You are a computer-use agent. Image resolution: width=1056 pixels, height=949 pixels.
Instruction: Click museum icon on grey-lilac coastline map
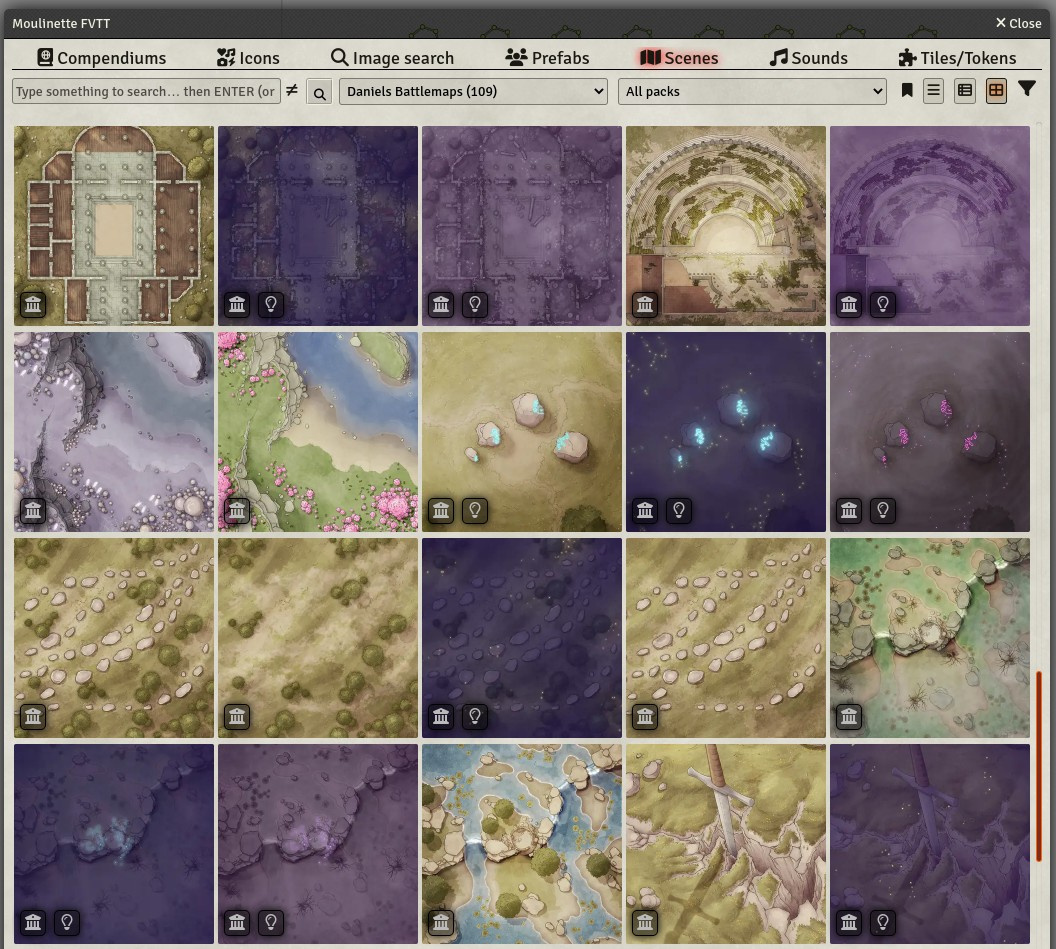click(33, 511)
